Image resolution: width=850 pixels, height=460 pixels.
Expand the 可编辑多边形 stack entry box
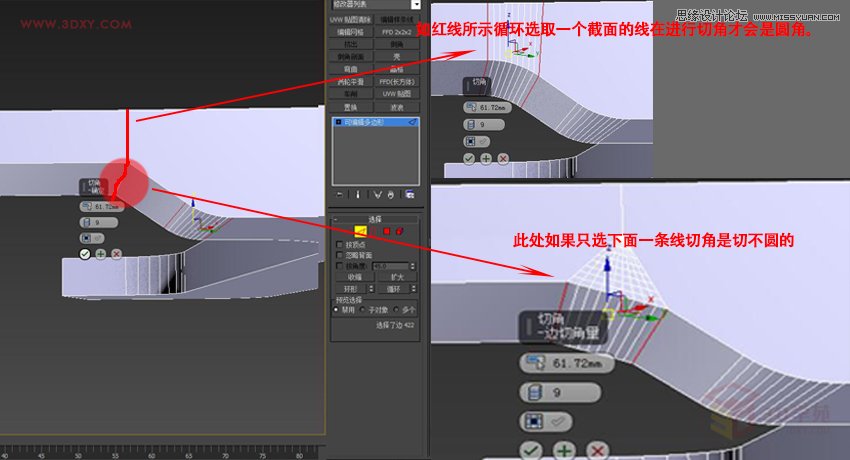pos(338,122)
